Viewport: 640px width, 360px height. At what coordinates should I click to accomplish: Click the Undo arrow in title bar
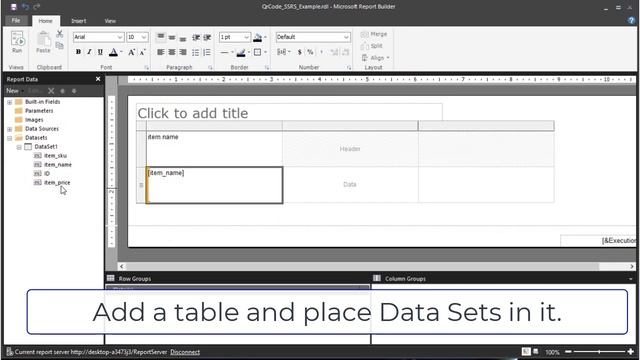pyautogui.click(x=25, y=7)
